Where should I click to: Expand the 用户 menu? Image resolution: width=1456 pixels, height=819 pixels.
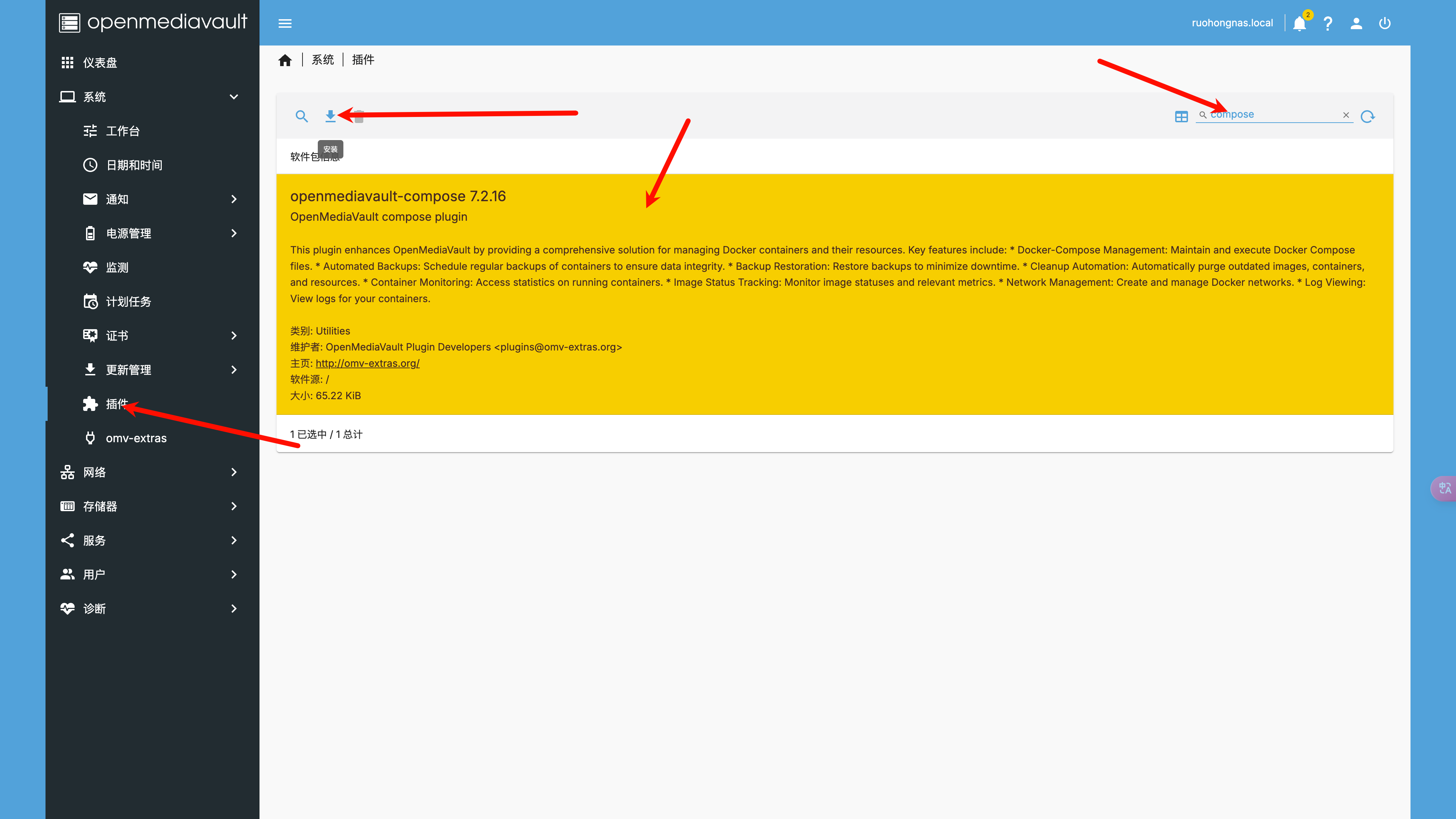152,574
